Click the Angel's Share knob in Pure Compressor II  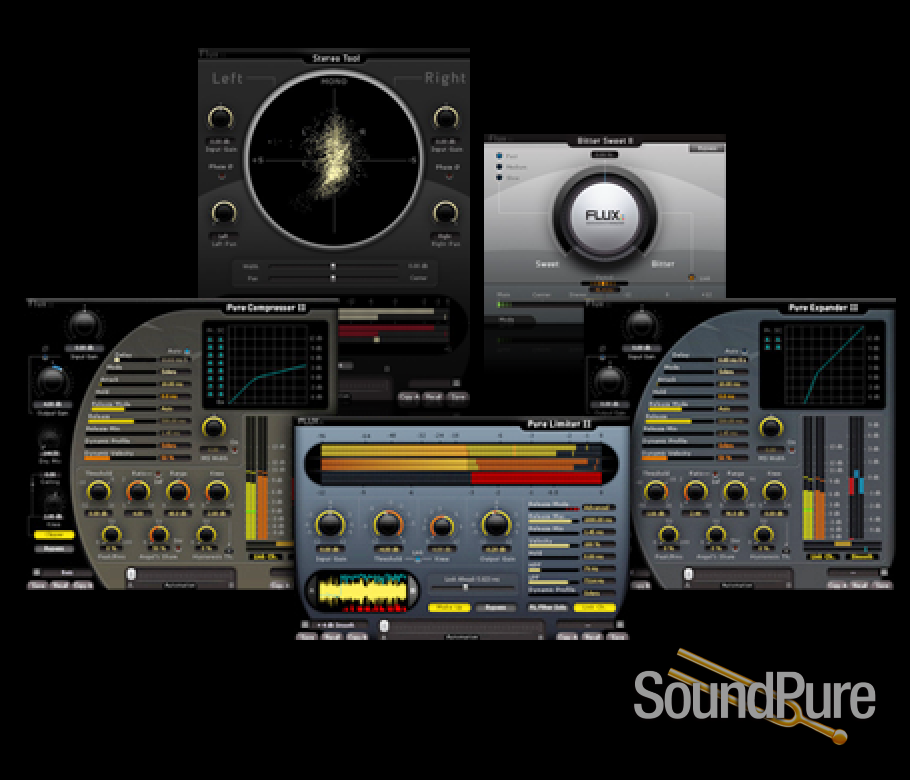click(158, 535)
